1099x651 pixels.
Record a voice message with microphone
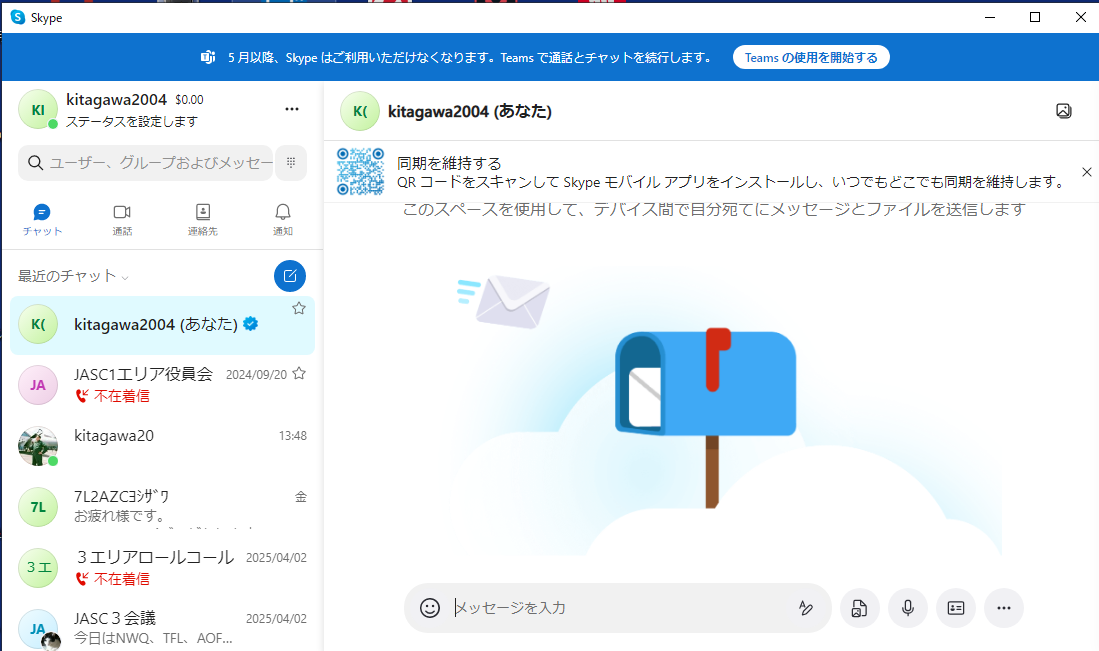[x=908, y=608]
